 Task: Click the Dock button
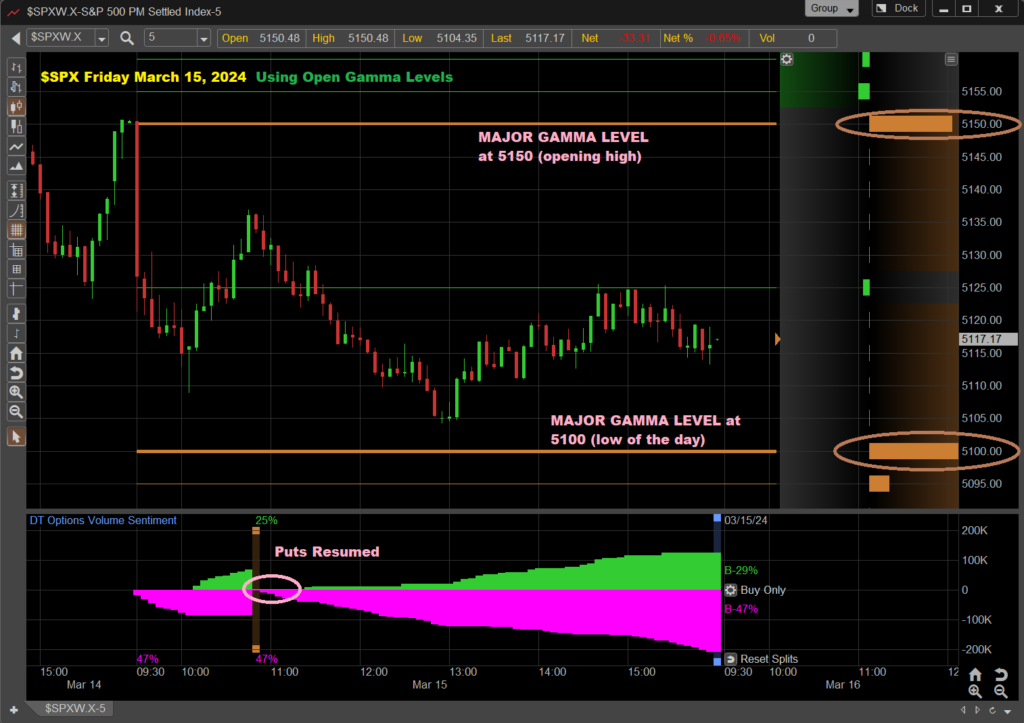pos(899,8)
